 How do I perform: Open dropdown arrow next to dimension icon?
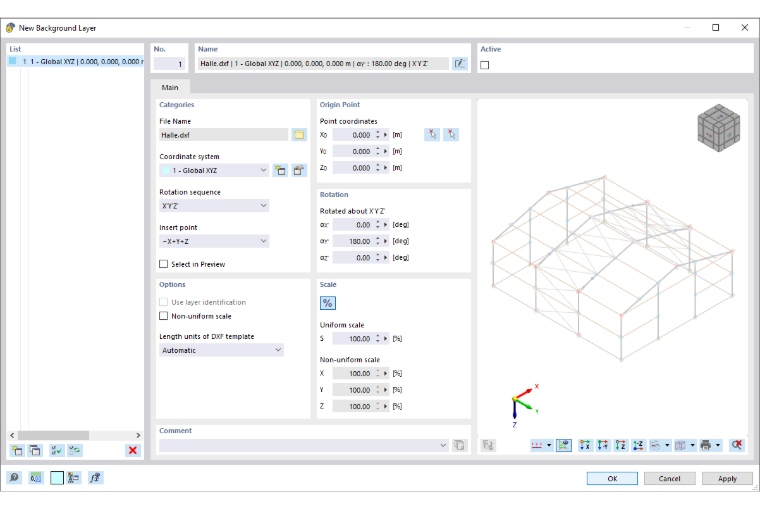click(x=549, y=445)
